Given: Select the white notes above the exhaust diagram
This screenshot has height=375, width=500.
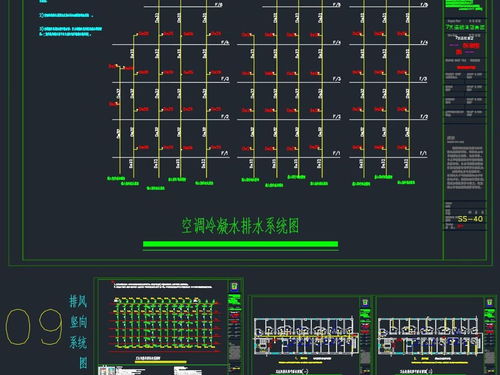Looking at the screenshot, I should (162, 285).
